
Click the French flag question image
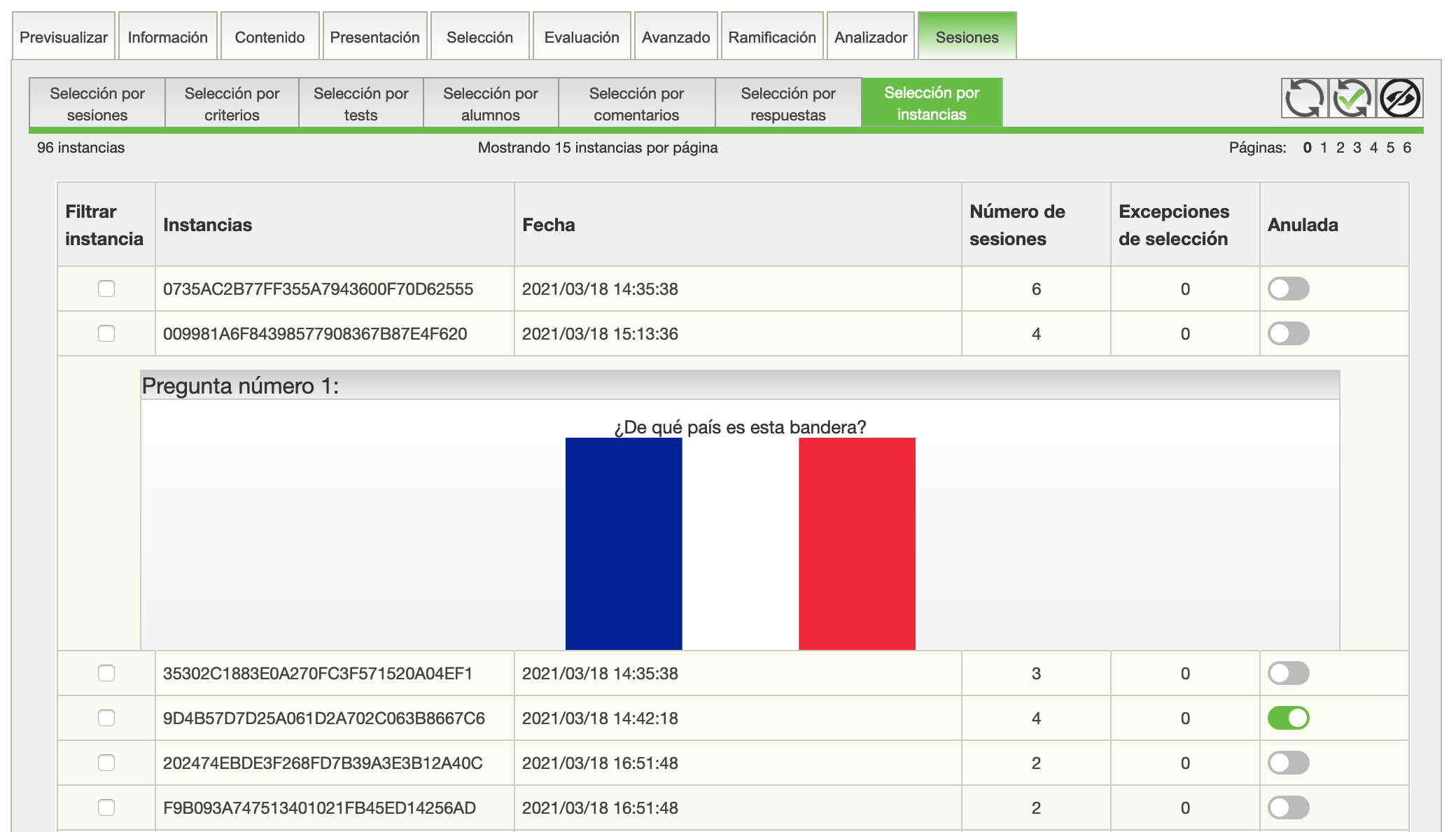[x=740, y=543]
